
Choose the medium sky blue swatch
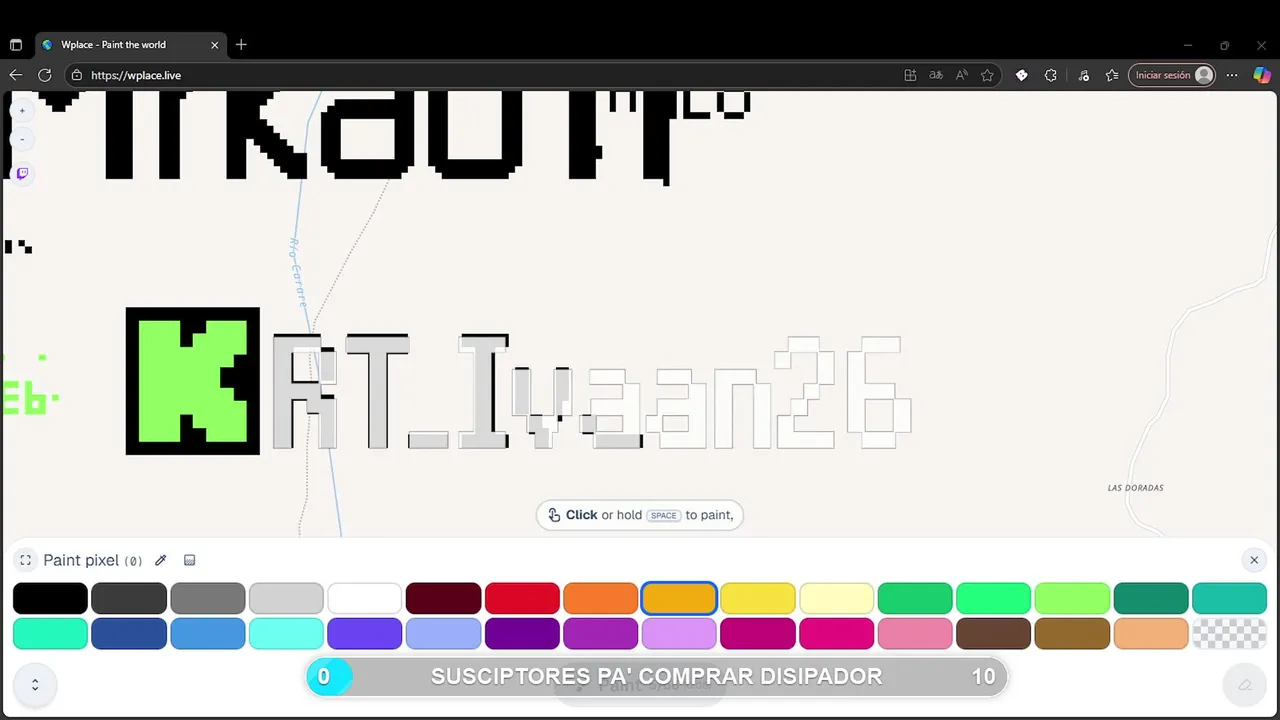pos(208,634)
